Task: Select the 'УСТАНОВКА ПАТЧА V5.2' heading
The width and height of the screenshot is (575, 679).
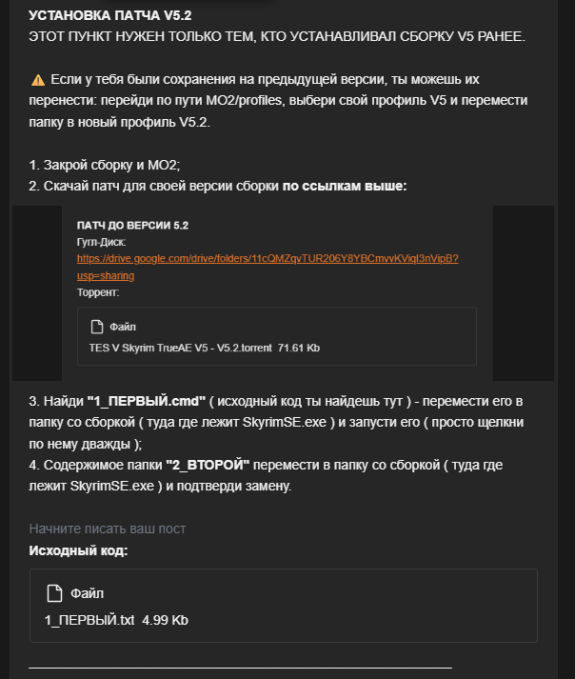Action: (x=110, y=16)
